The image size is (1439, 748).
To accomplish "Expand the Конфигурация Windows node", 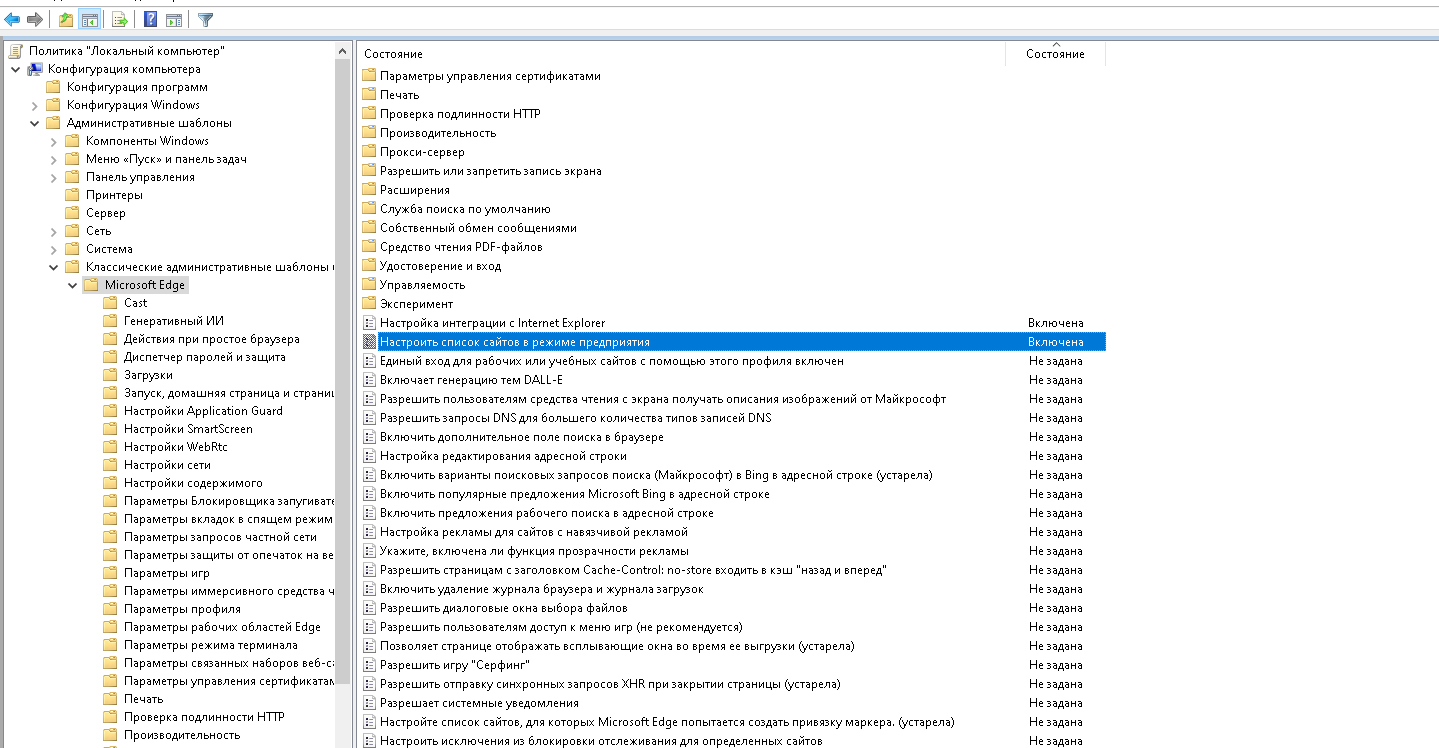I will tap(35, 105).
